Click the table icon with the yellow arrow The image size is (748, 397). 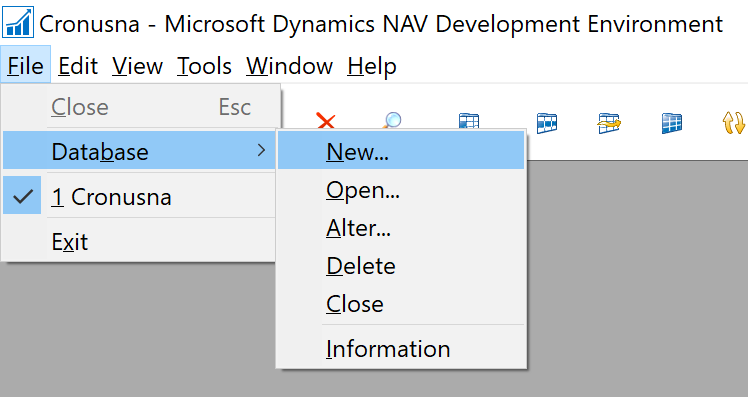[609, 123]
